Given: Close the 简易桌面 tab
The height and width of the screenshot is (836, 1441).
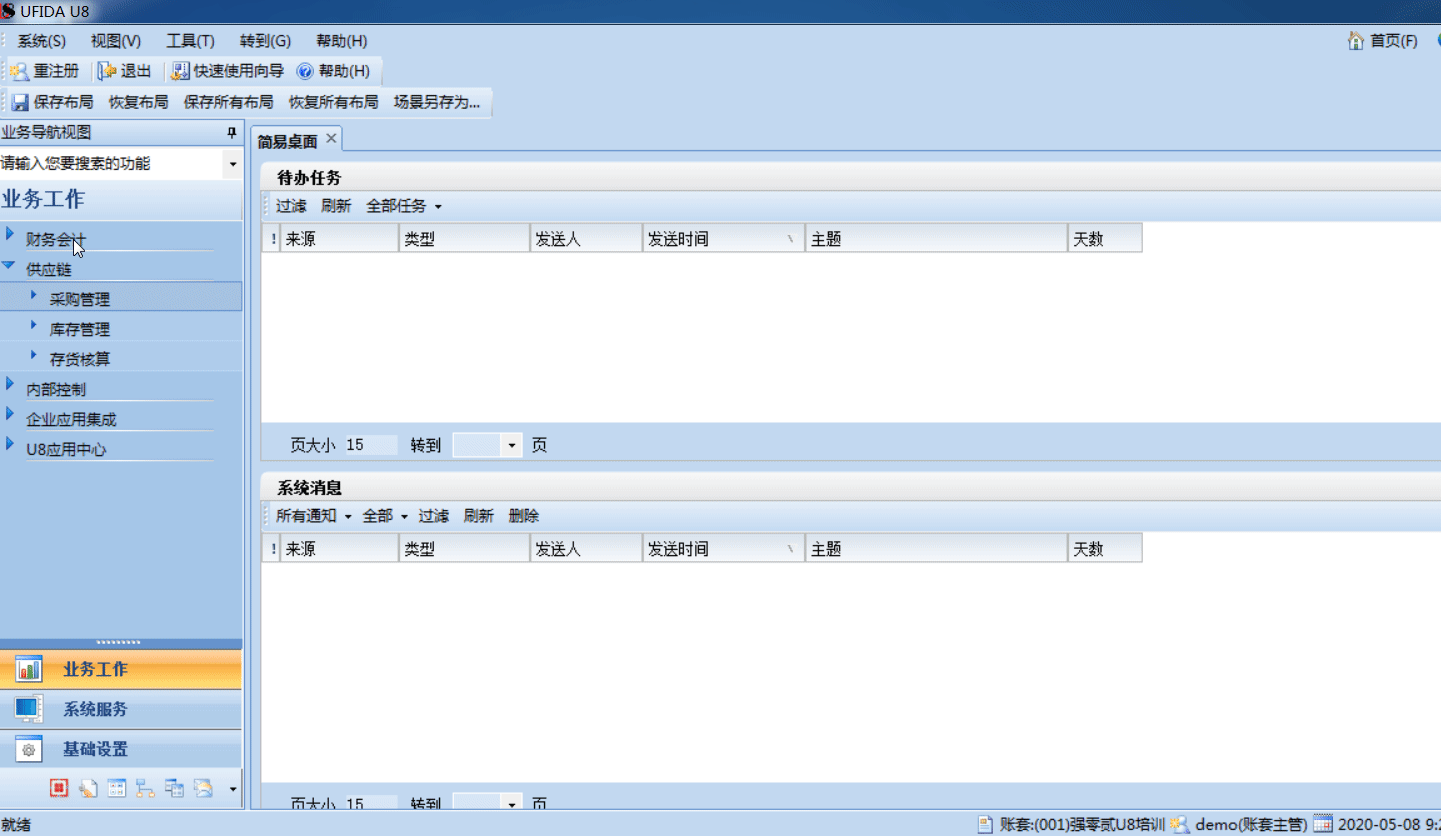Looking at the screenshot, I should [x=331, y=139].
